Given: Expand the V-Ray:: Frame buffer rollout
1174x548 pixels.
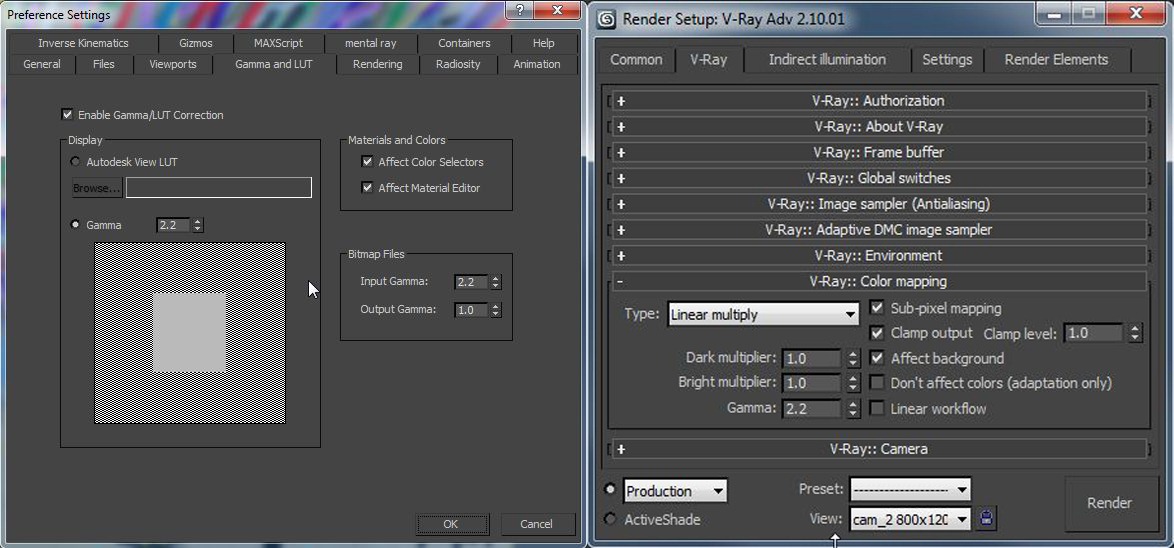Looking at the screenshot, I should click(x=879, y=153).
